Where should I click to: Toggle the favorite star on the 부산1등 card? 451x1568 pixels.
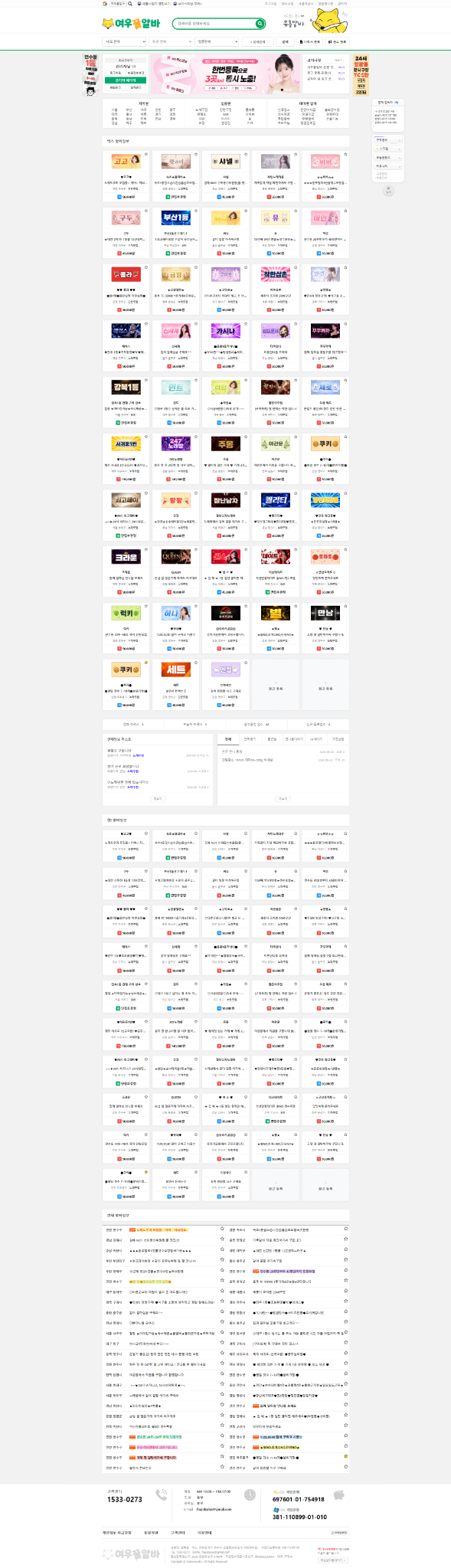196,211
